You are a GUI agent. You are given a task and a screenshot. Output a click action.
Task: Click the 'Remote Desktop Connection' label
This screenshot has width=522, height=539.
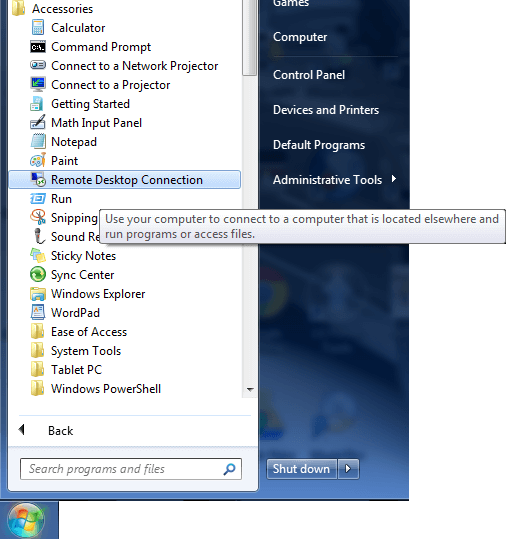tap(127, 180)
